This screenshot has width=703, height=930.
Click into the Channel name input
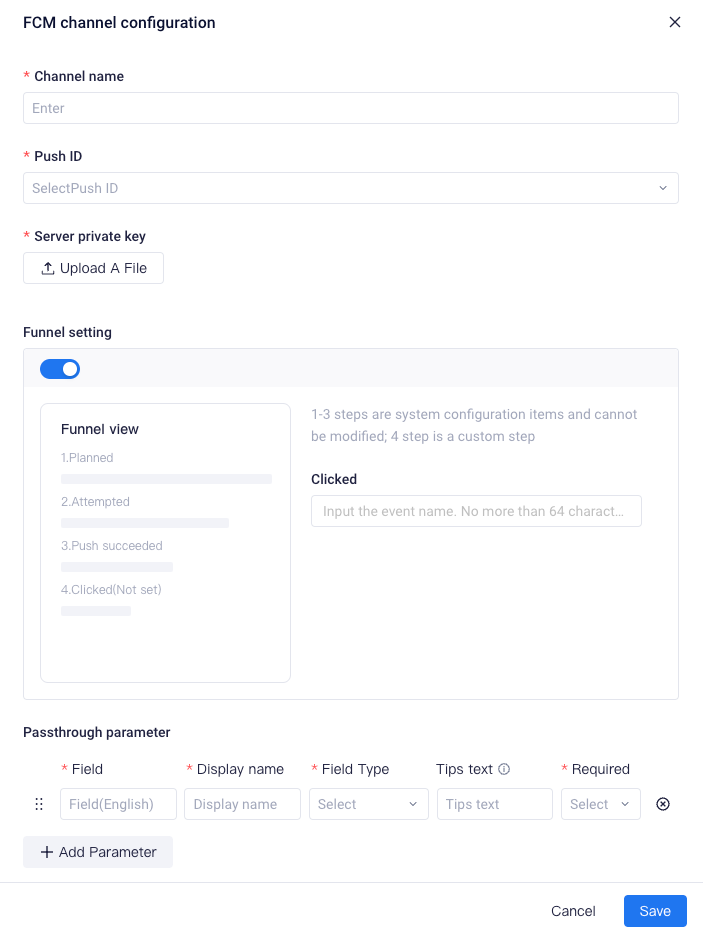point(351,107)
